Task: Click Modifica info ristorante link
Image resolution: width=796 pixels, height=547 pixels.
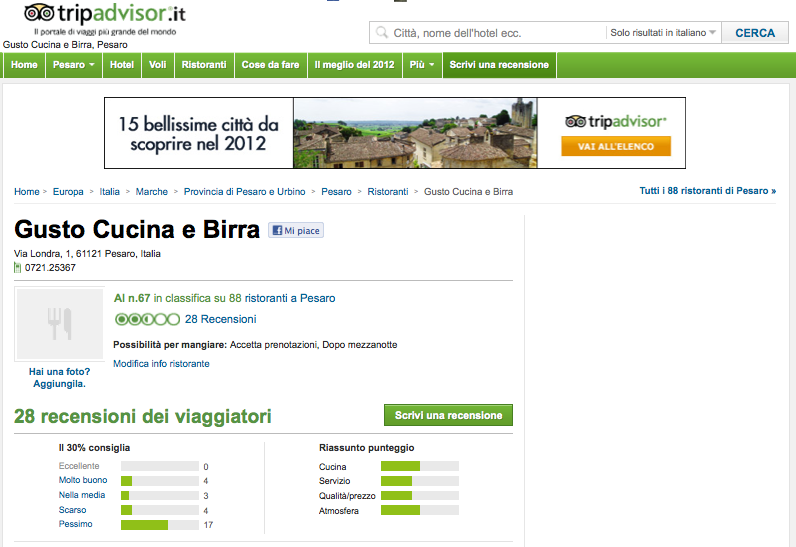Action: (161, 364)
